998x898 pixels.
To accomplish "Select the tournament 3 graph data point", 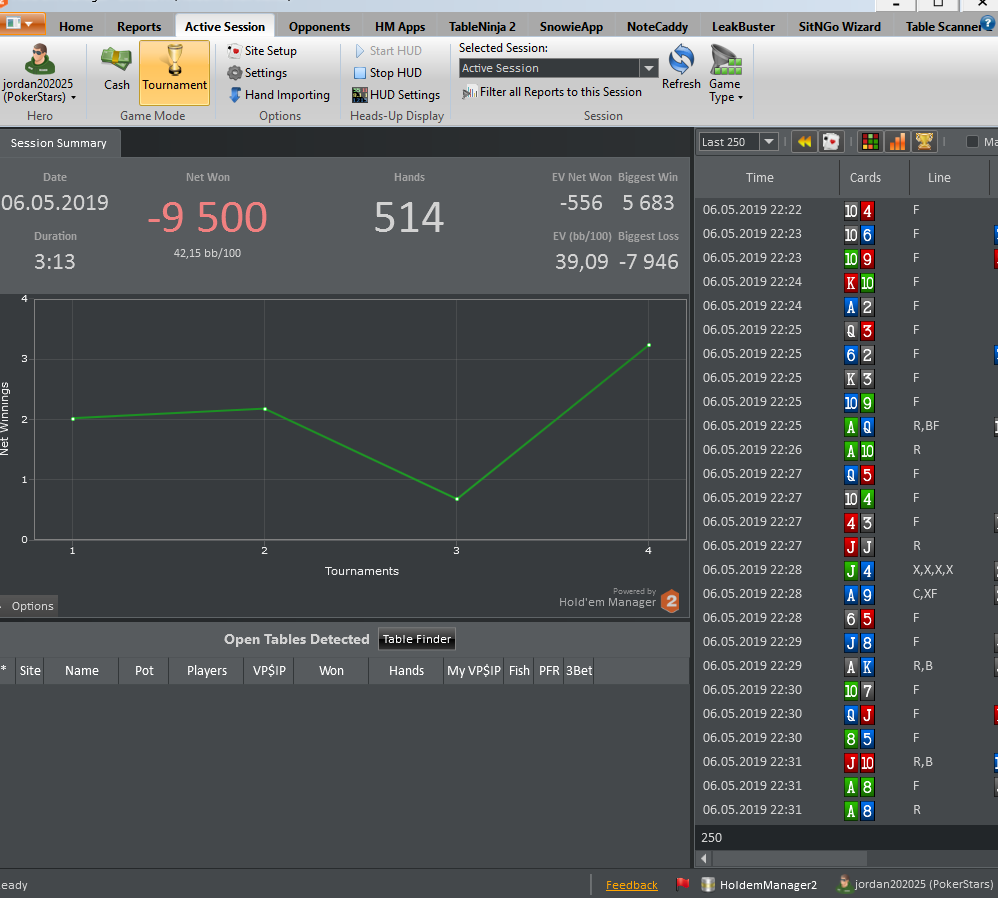I will click(x=457, y=499).
